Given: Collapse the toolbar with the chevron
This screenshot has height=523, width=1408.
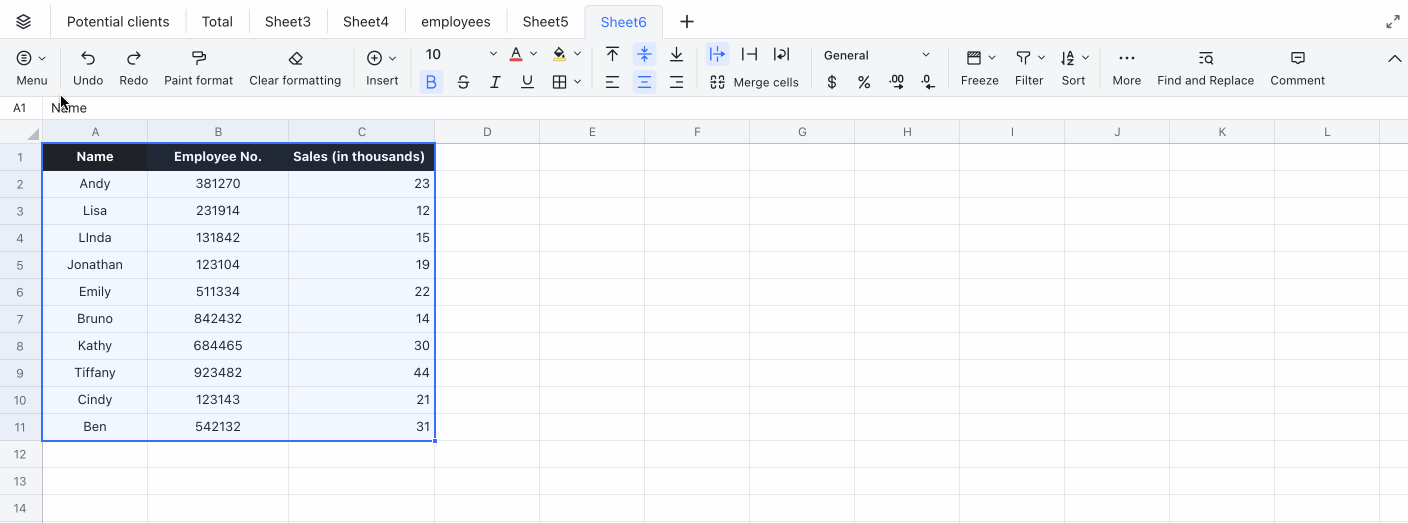Looking at the screenshot, I should pyautogui.click(x=1394, y=59).
